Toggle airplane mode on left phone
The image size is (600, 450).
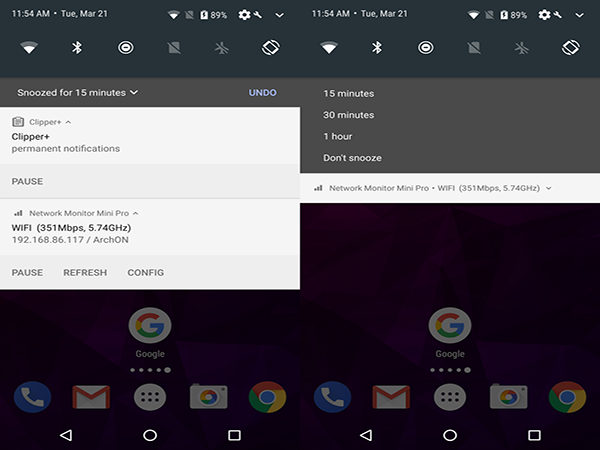point(222,48)
